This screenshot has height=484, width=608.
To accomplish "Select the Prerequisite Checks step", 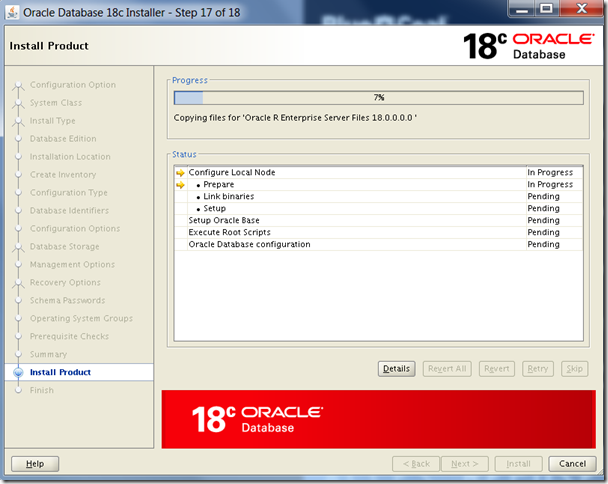I will (x=69, y=336).
